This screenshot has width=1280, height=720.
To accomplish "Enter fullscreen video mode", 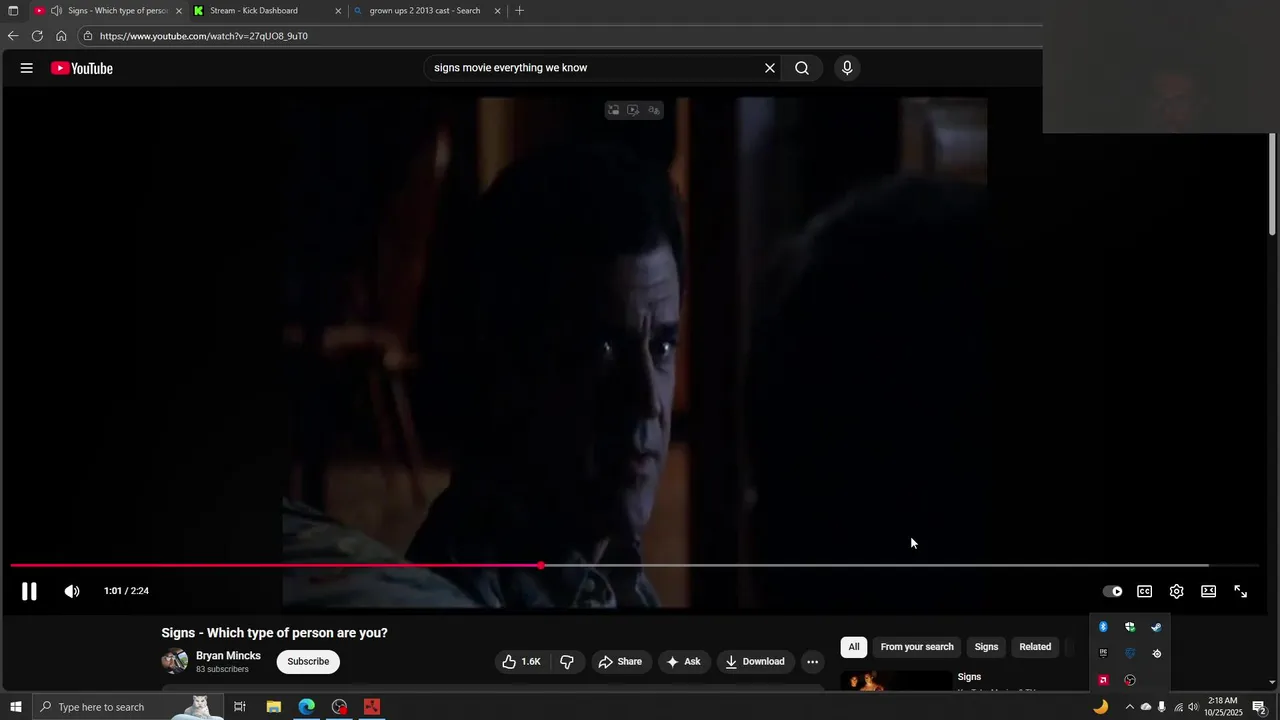I will pos(1240,591).
